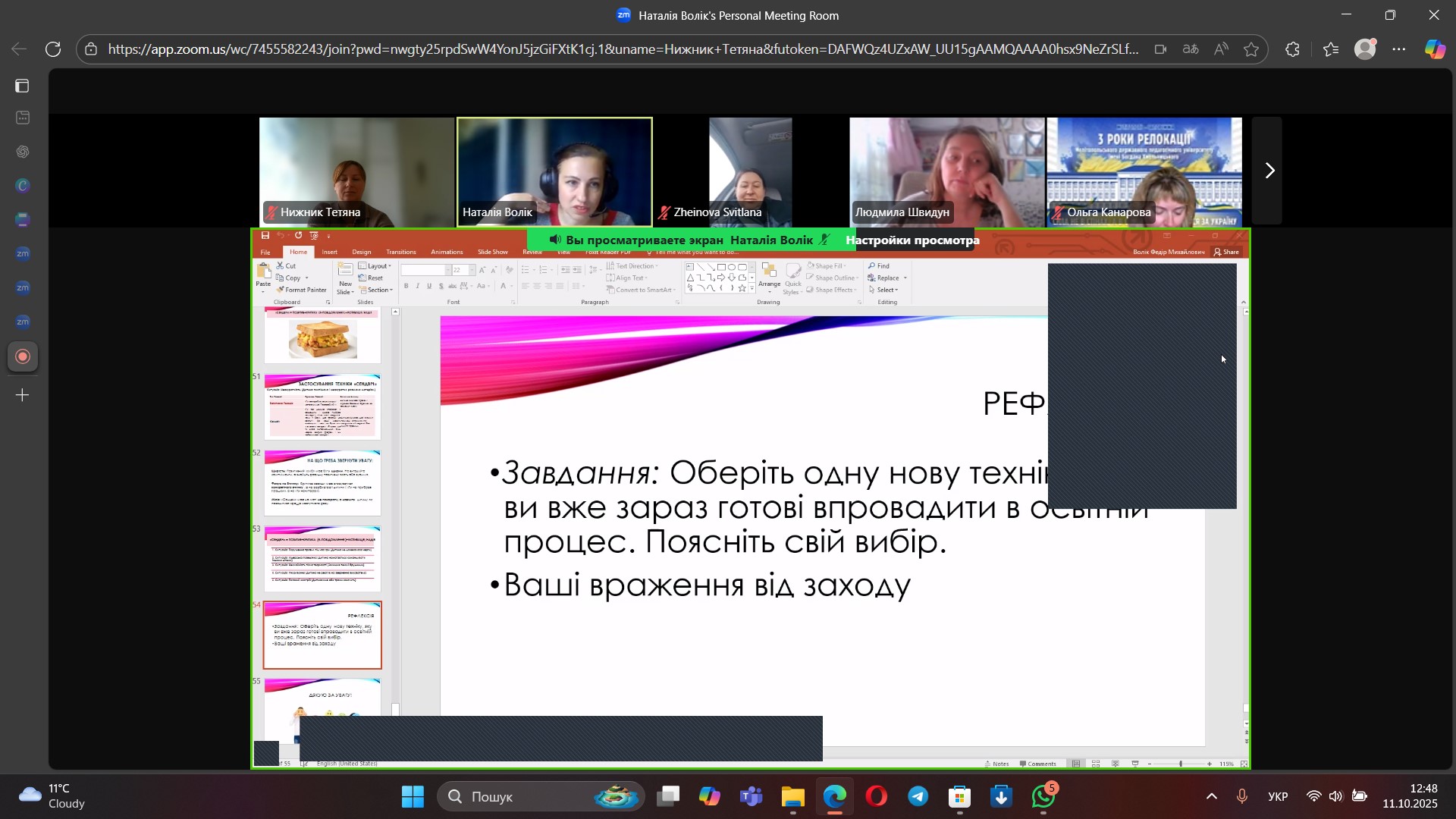This screenshot has width=1456, height=819.
Task: Open the browser Extensions puzzle icon
Action: click(1293, 49)
